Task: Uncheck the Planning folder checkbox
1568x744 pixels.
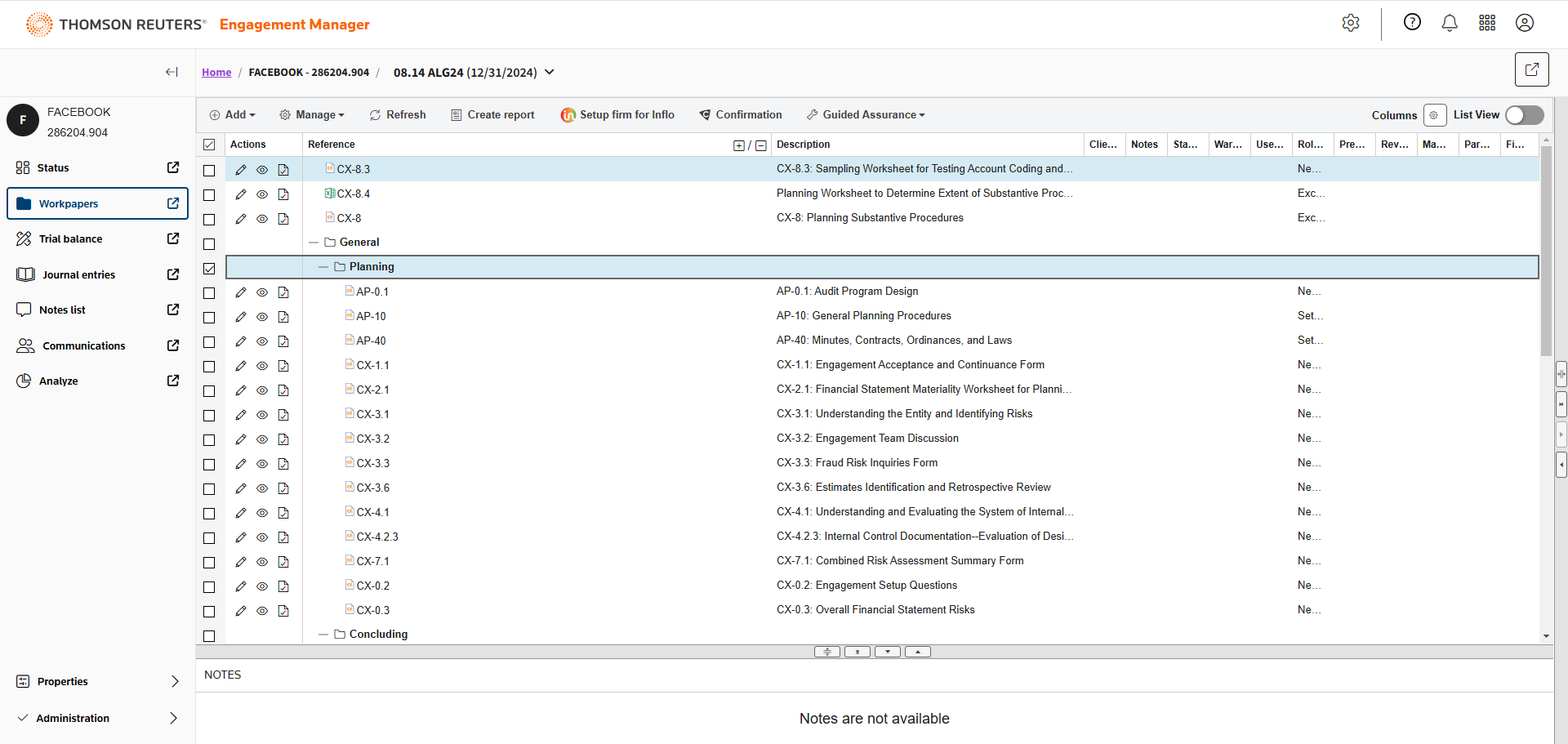Action: [209, 268]
